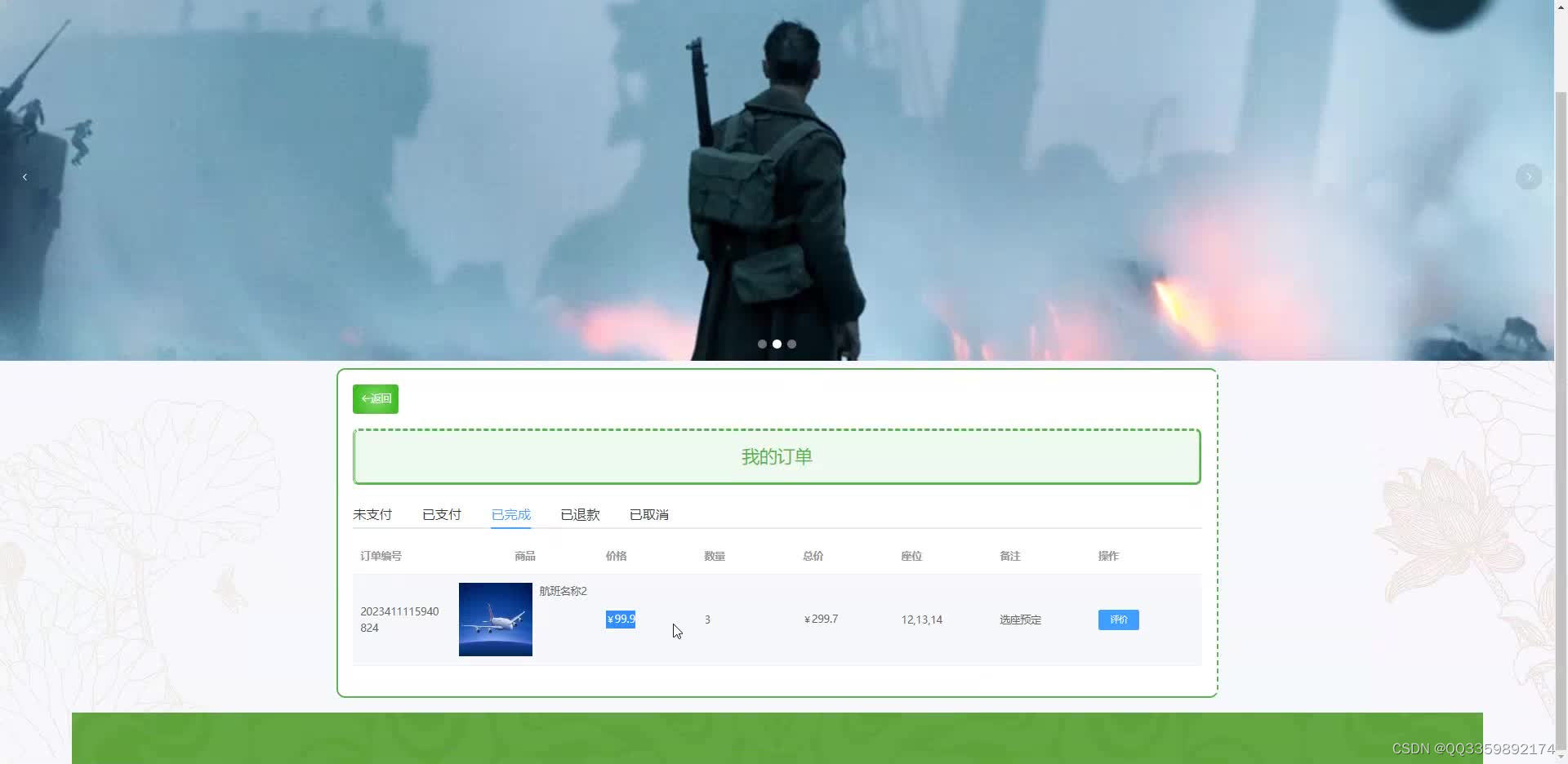Click the 价格 column header
Screen dimensions: 1568x764
tap(617, 556)
